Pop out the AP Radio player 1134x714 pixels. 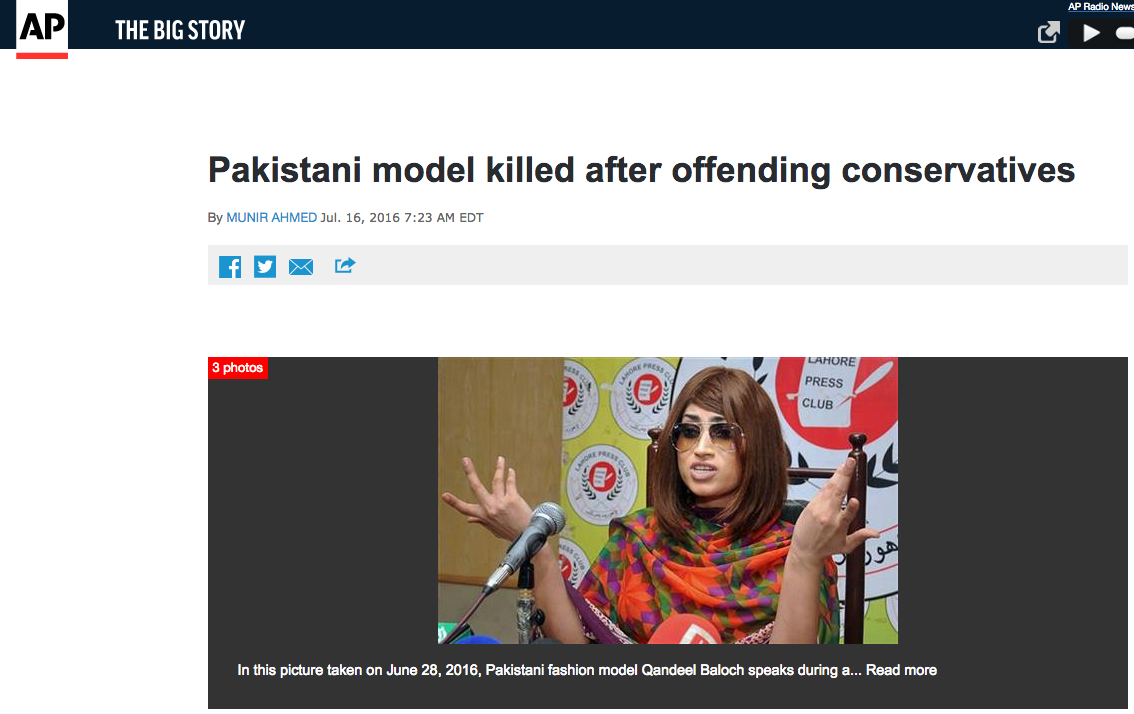pos(1048,33)
